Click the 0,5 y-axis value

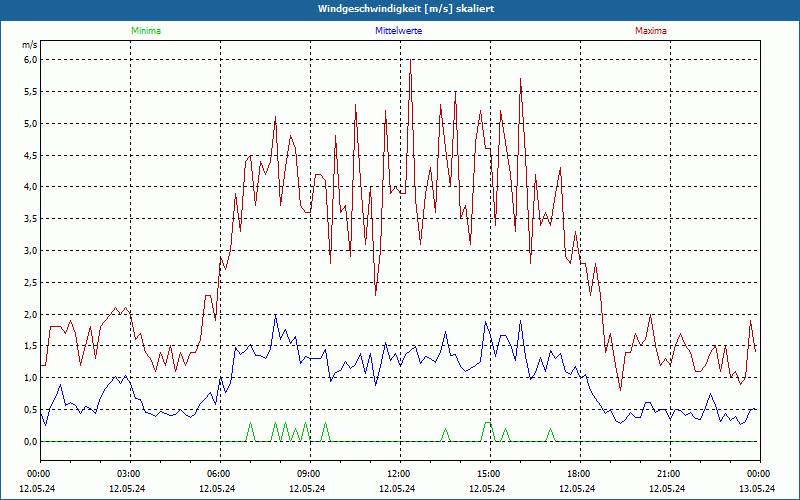(x=31, y=410)
